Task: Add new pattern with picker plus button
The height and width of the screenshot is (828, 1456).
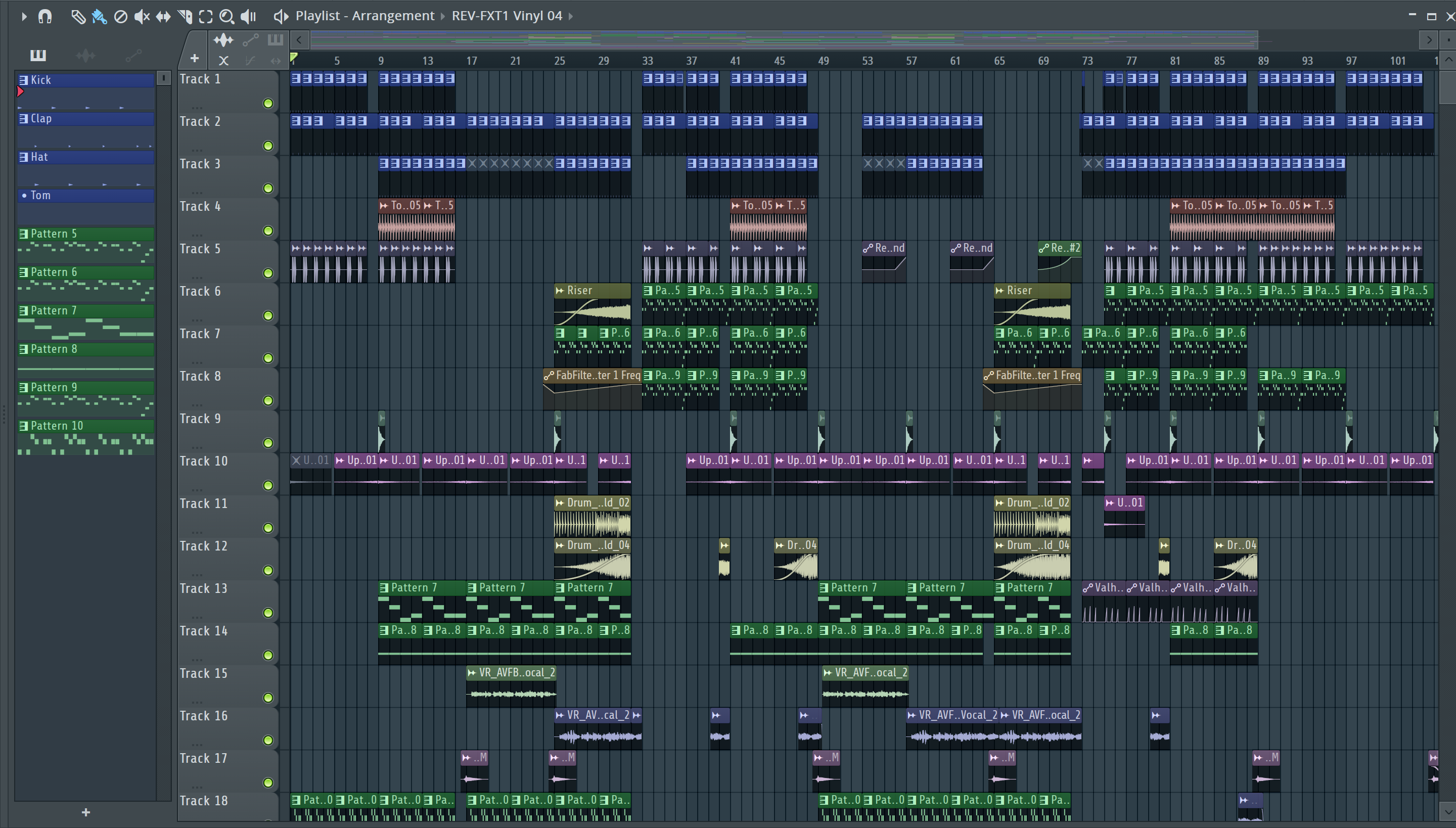Action: click(86, 813)
